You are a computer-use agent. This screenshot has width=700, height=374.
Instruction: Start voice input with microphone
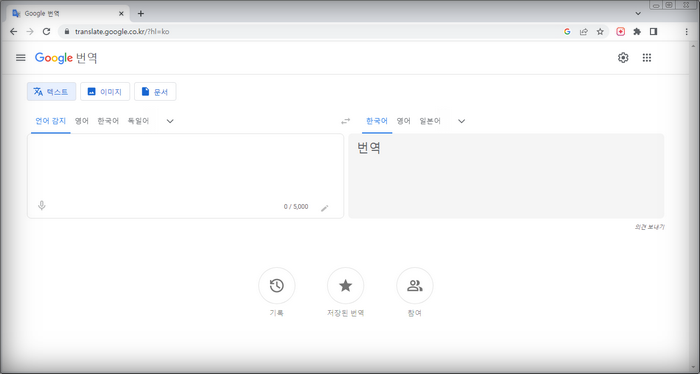coord(42,206)
